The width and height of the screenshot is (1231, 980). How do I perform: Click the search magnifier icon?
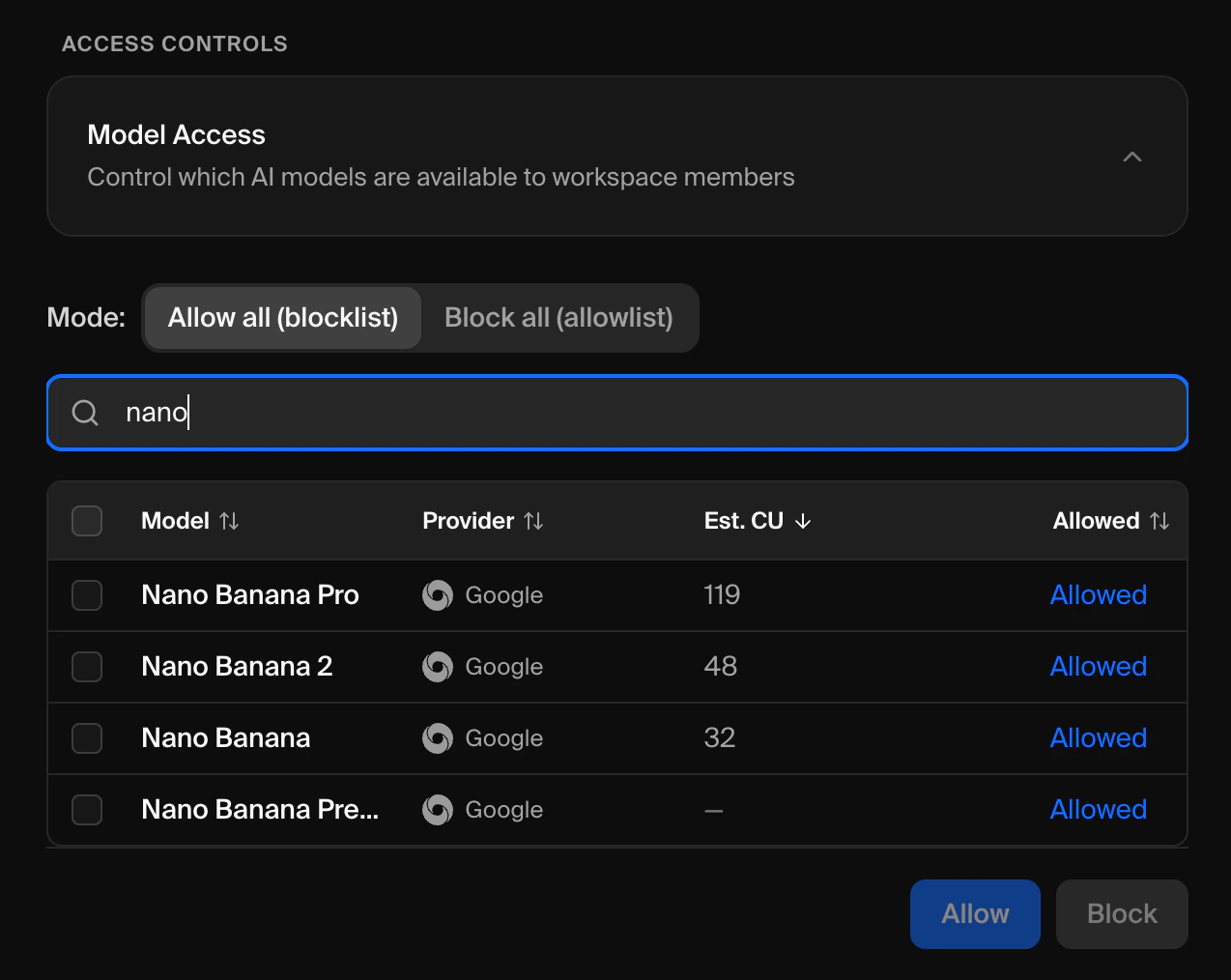click(85, 413)
